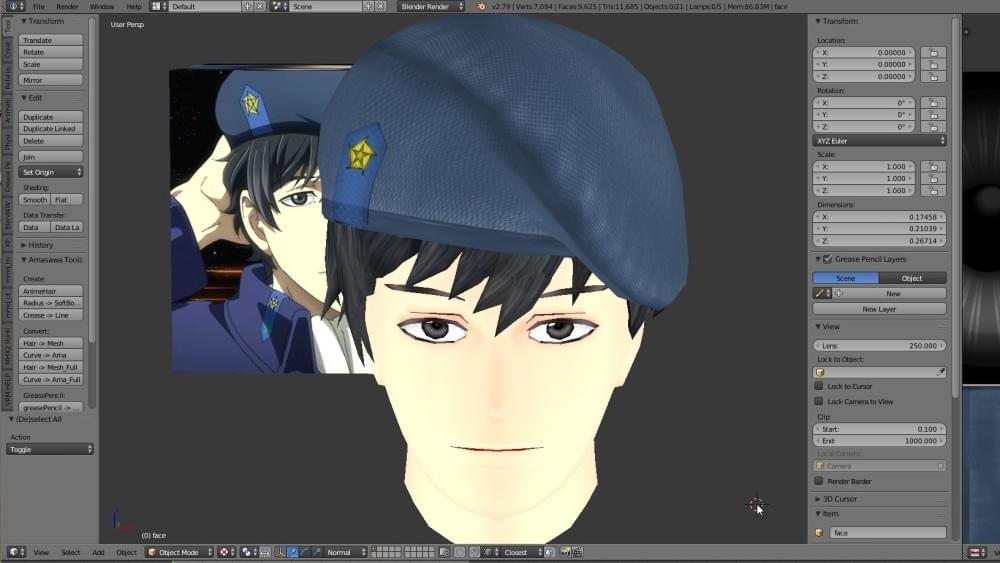Open the Help menu

pyautogui.click(x=134, y=6)
